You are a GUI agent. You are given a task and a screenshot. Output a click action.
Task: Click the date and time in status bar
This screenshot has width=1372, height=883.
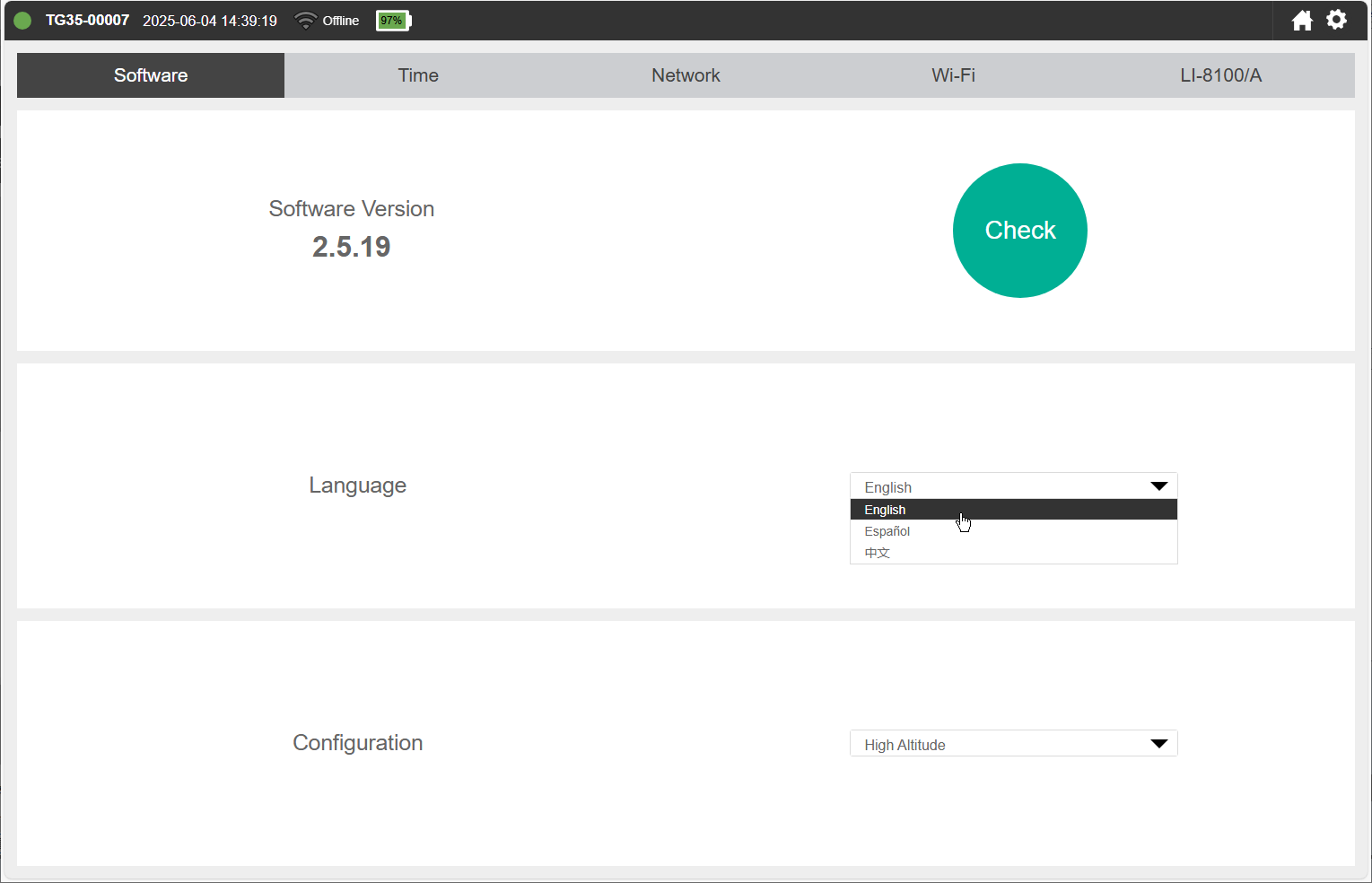[210, 21]
